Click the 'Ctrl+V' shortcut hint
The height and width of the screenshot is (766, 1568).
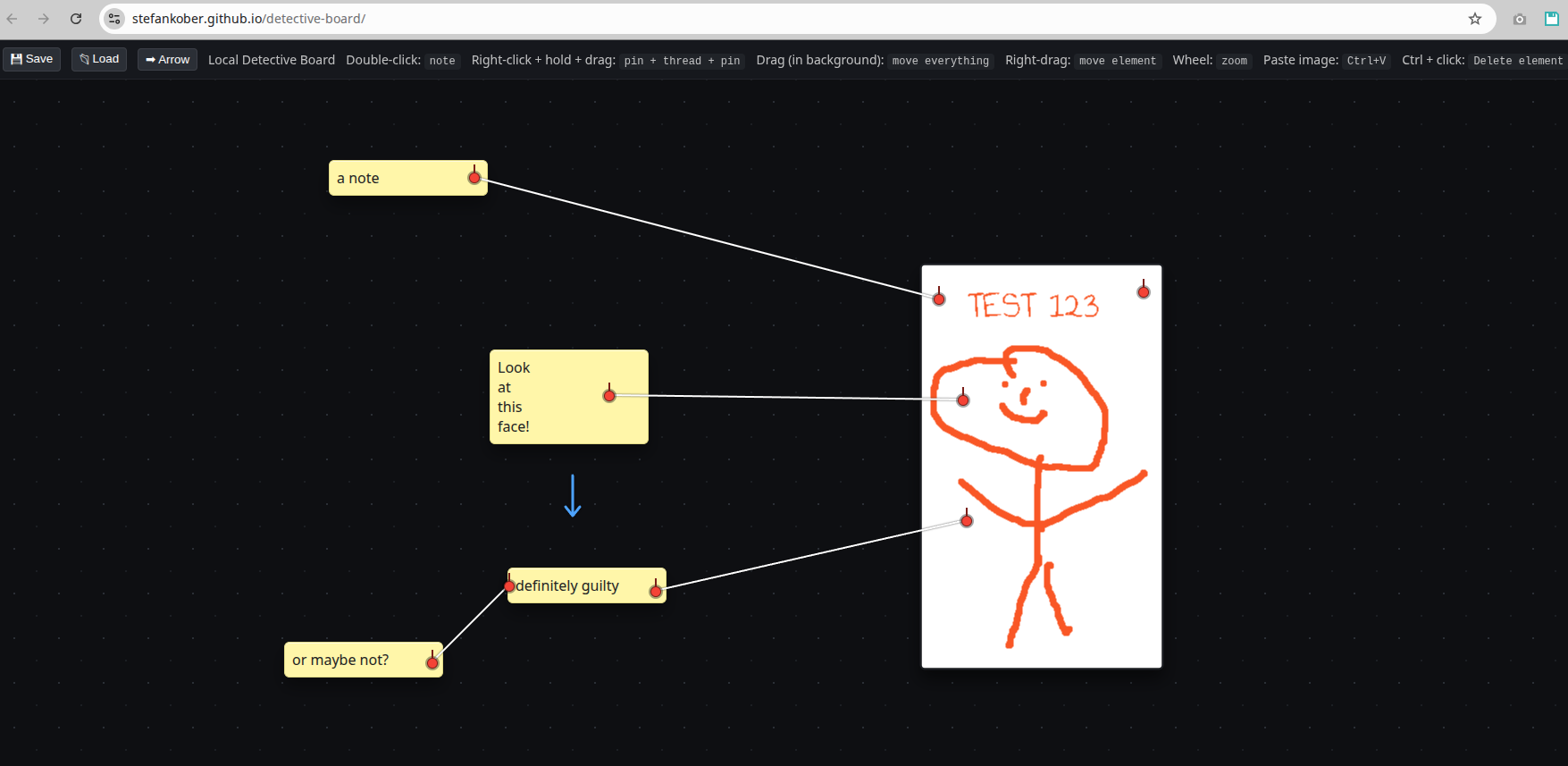point(1366,61)
